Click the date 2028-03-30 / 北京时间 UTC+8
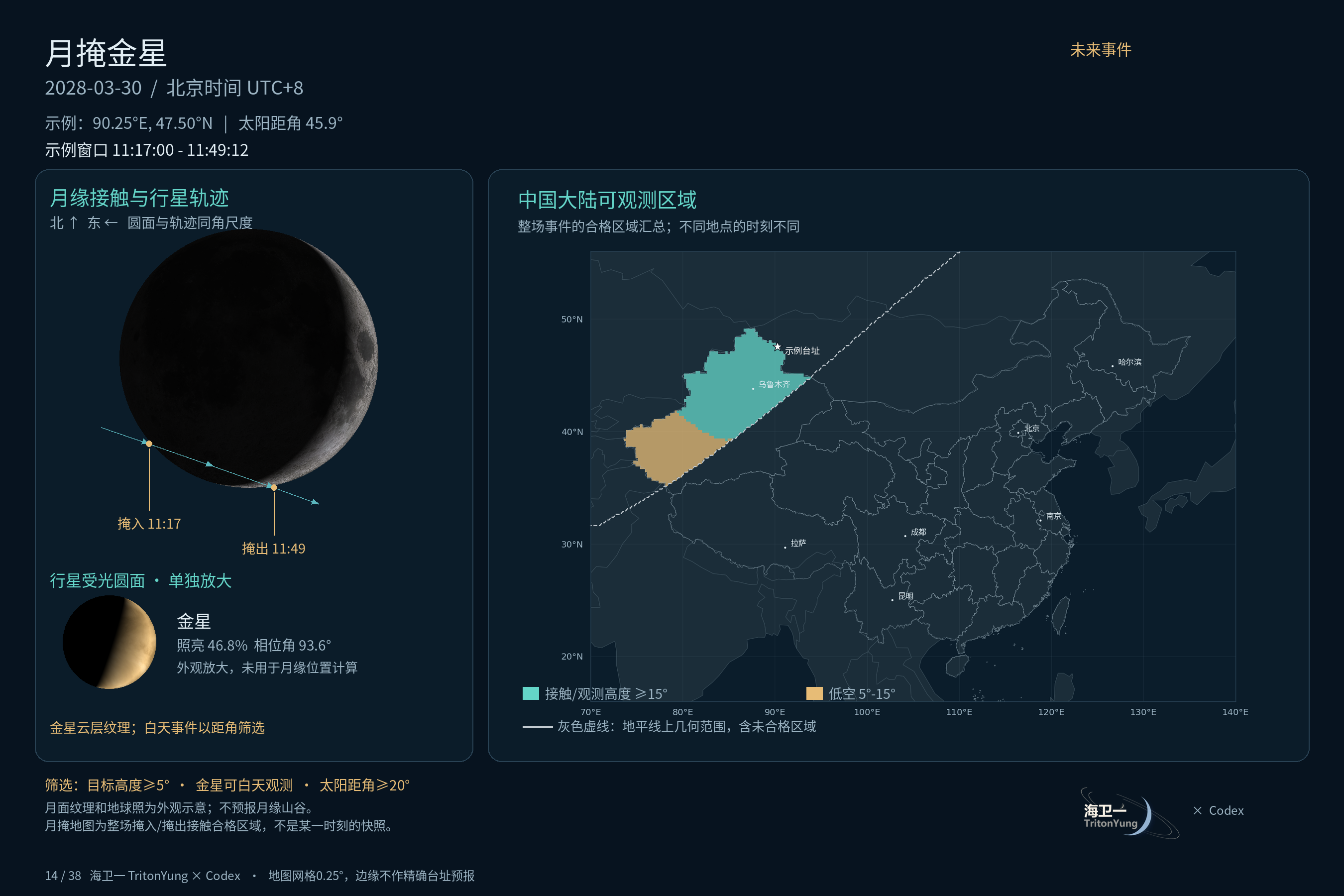This screenshot has height=896, width=1344. click(x=174, y=88)
